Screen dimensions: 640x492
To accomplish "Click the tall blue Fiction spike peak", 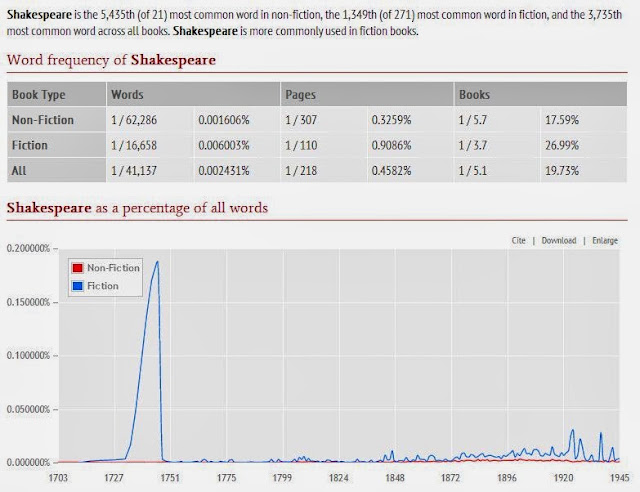I will coord(158,262).
